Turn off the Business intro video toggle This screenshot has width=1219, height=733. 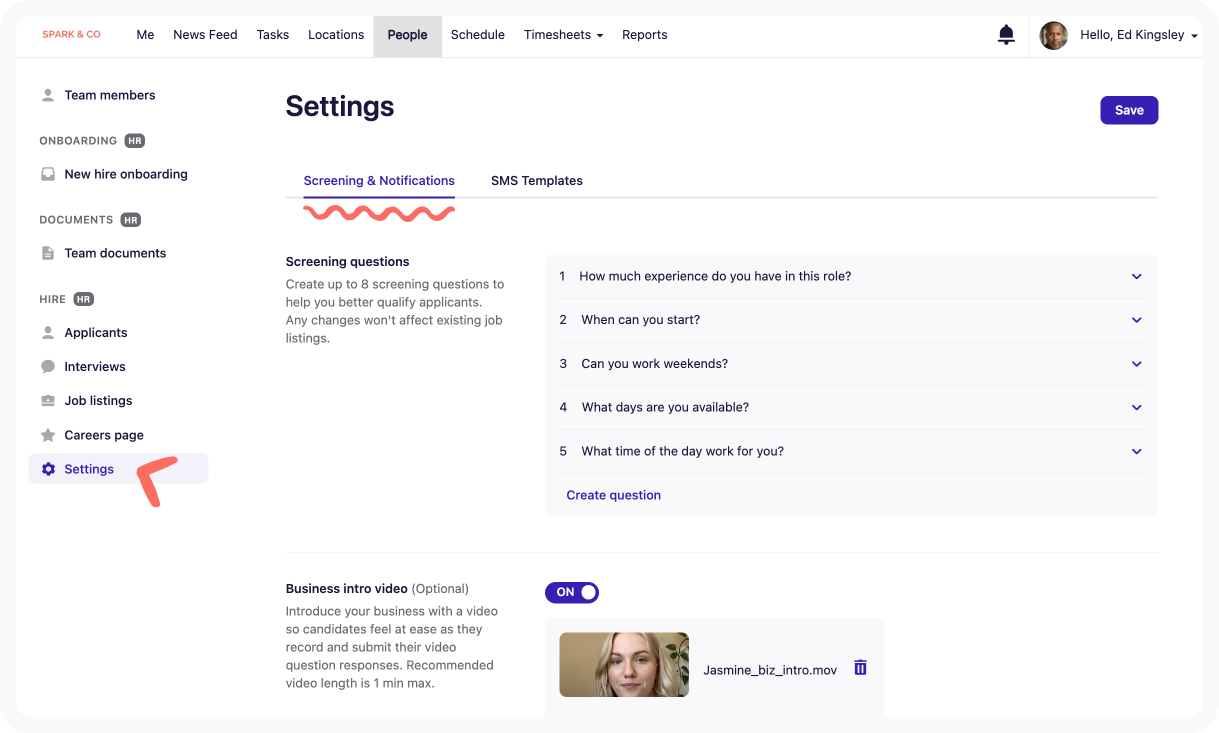[x=572, y=592]
